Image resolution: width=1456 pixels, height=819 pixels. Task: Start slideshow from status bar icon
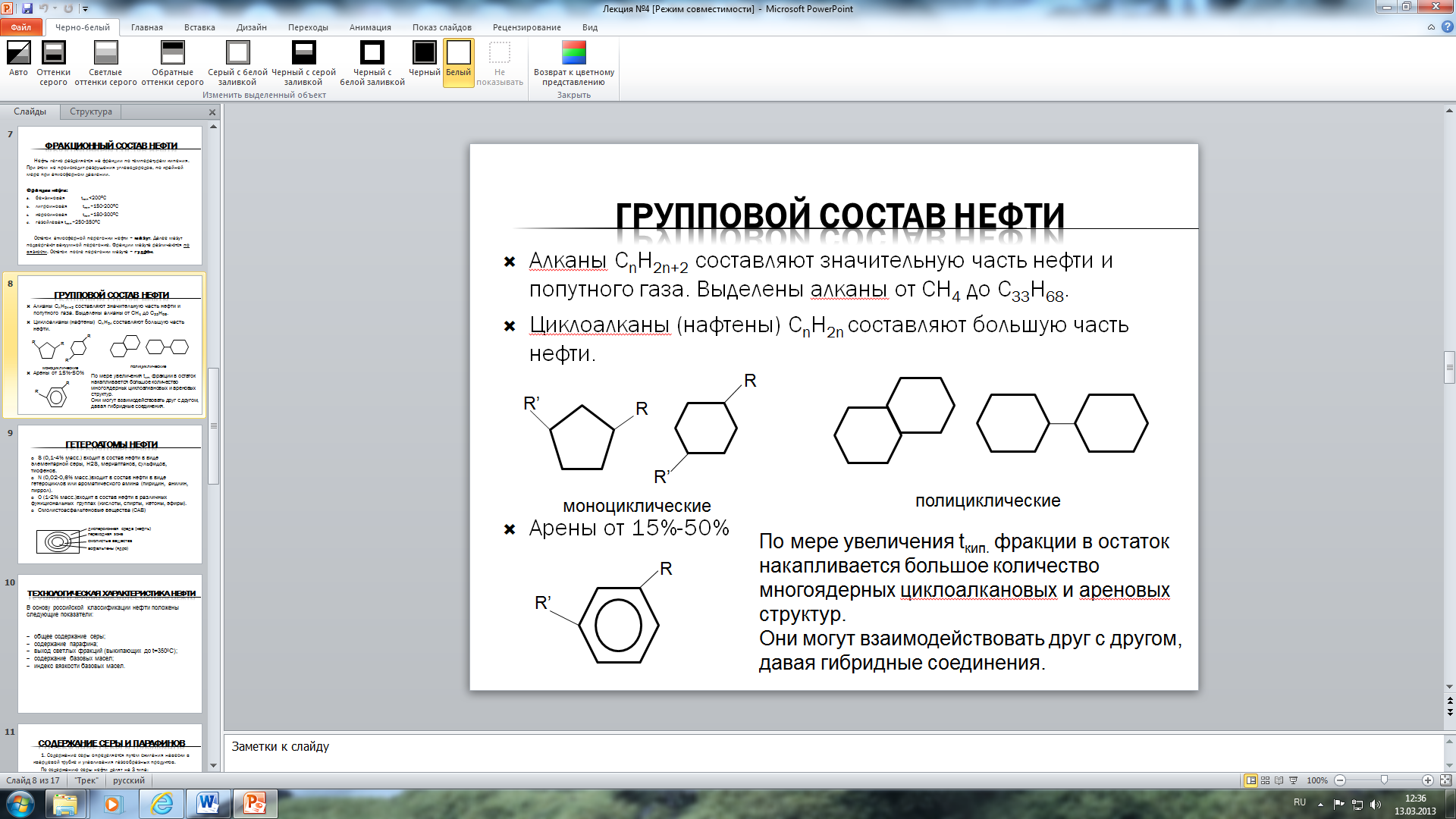tap(1294, 780)
